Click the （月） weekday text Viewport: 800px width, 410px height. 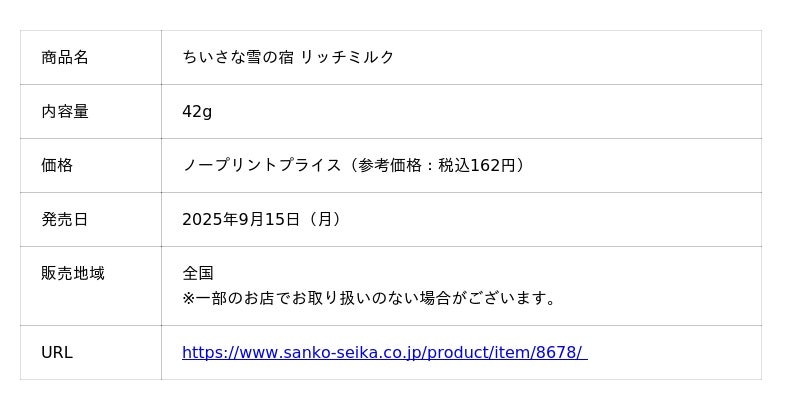(x=325, y=219)
